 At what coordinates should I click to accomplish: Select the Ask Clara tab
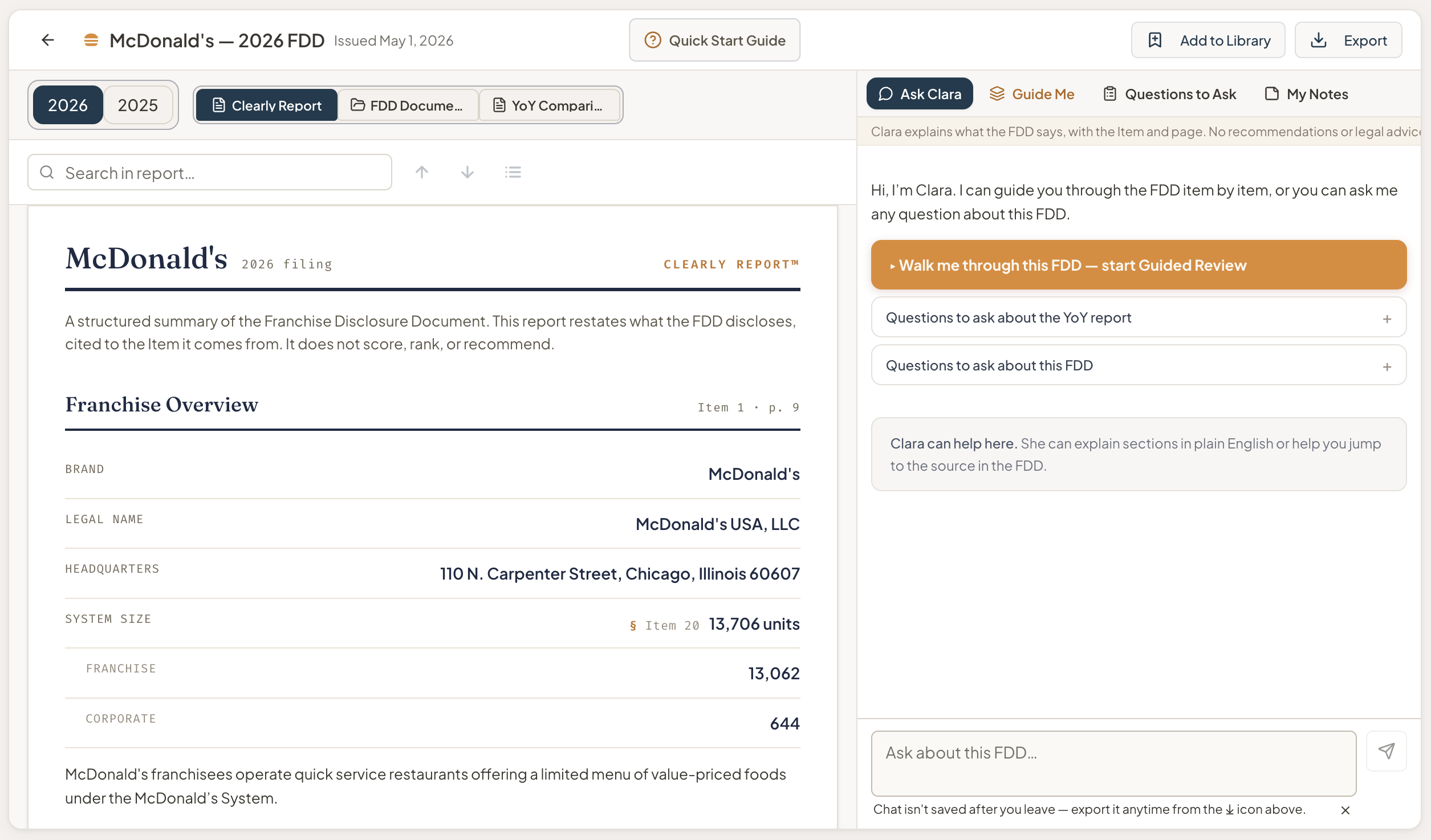coord(920,93)
